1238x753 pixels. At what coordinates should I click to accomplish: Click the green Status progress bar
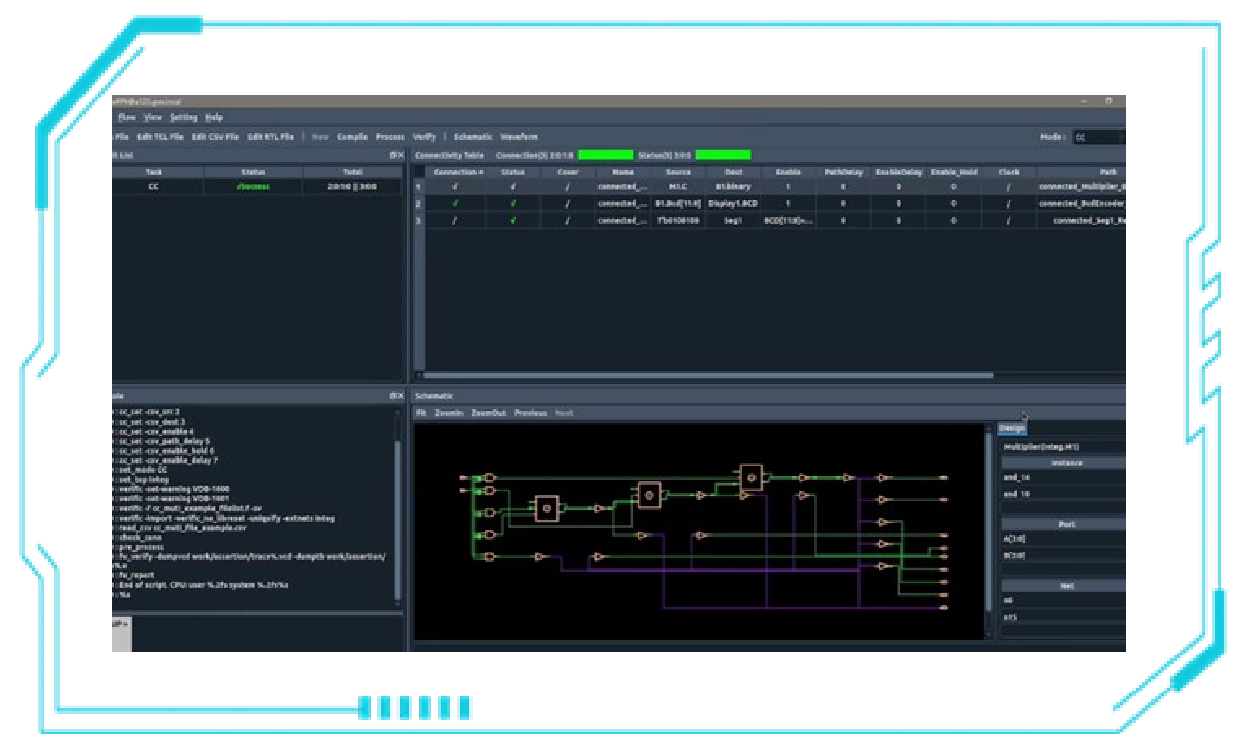coord(722,155)
